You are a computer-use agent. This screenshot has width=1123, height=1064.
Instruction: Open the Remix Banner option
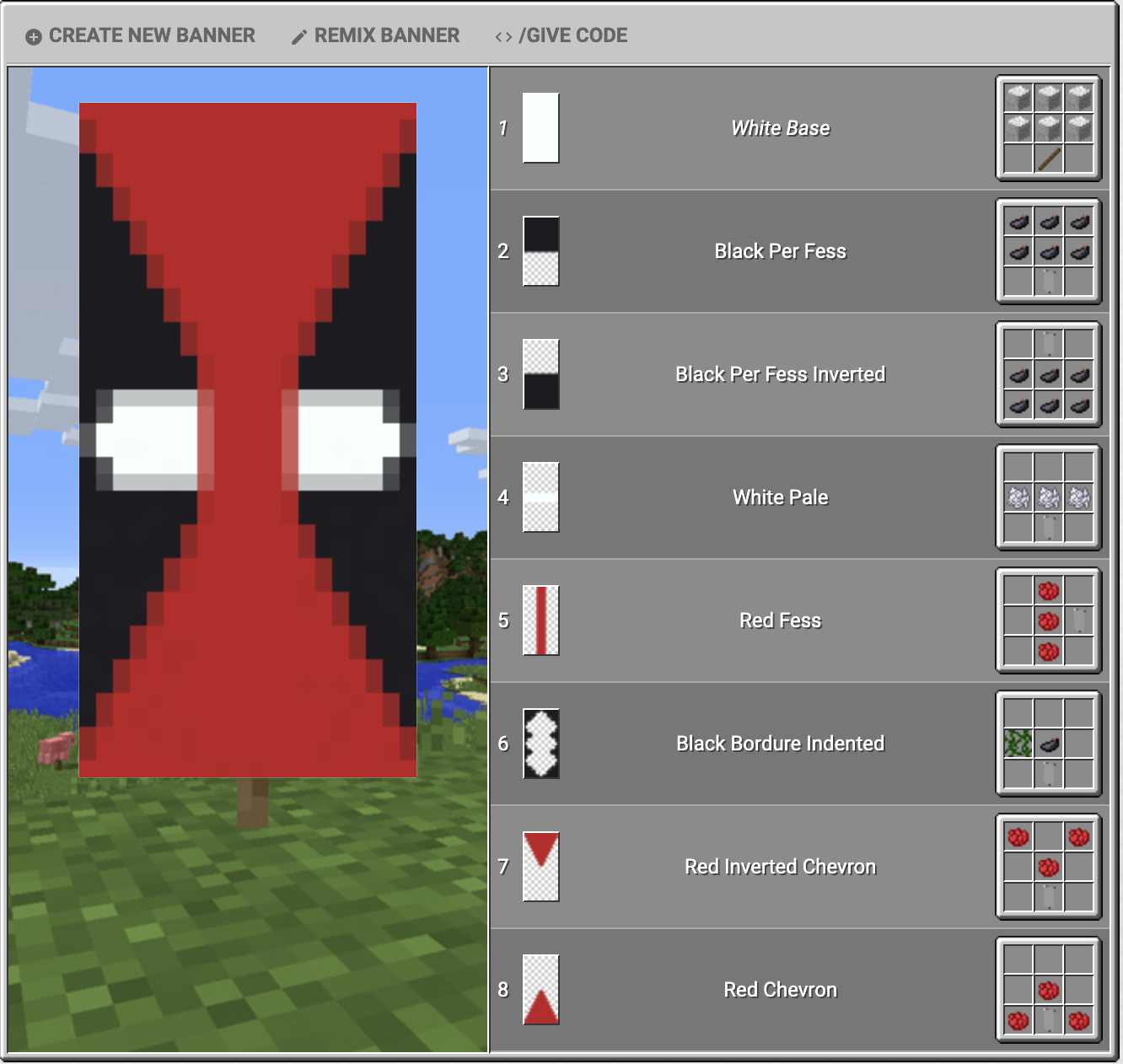pyautogui.click(x=376, y=35)
